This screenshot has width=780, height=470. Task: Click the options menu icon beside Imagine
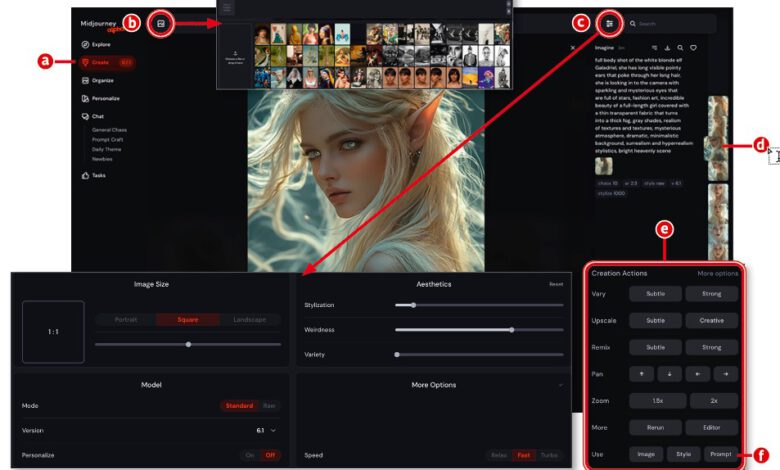(x=654, y=48)
